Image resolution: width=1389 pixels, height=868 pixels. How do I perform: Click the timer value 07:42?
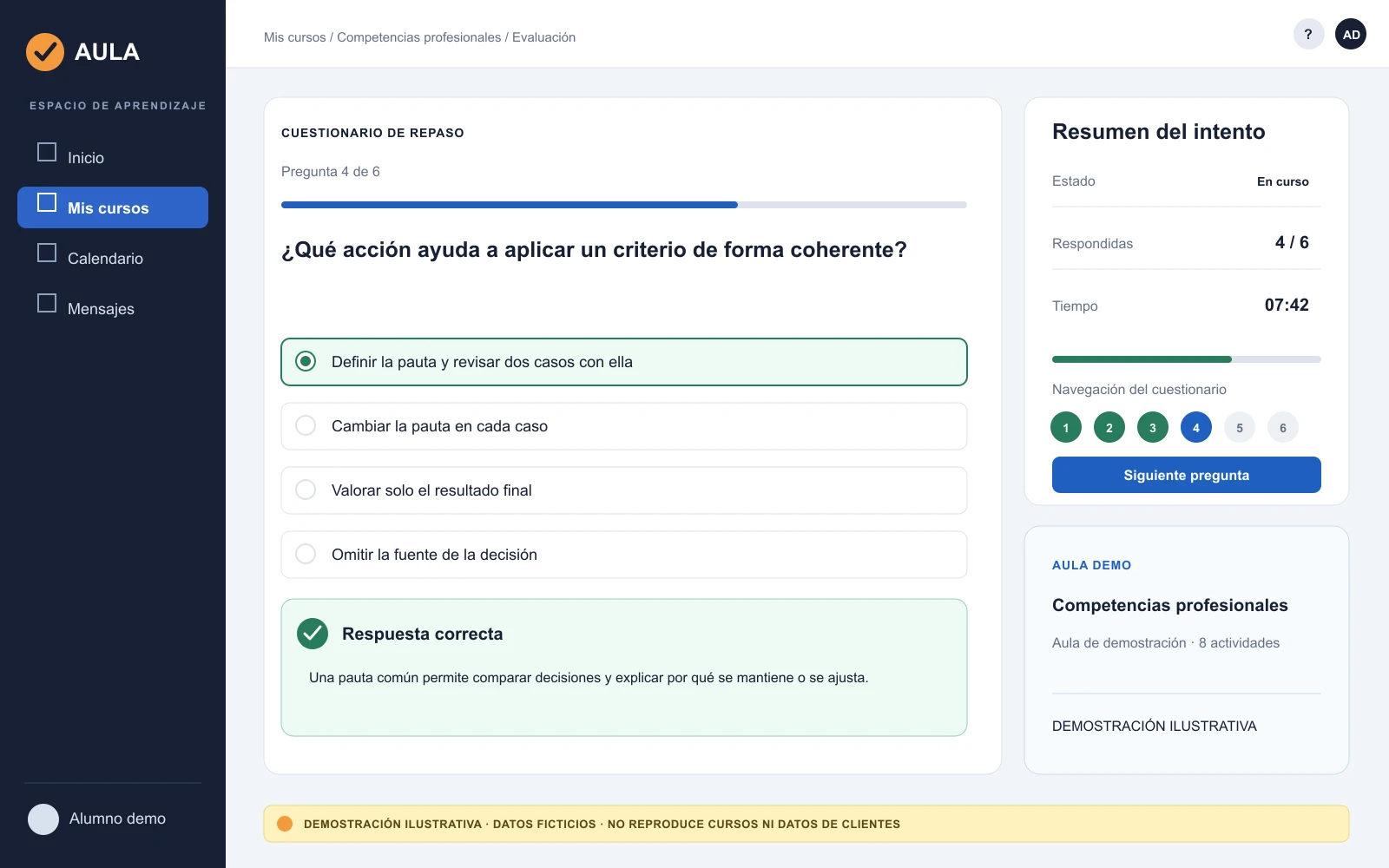[1287, 305]
